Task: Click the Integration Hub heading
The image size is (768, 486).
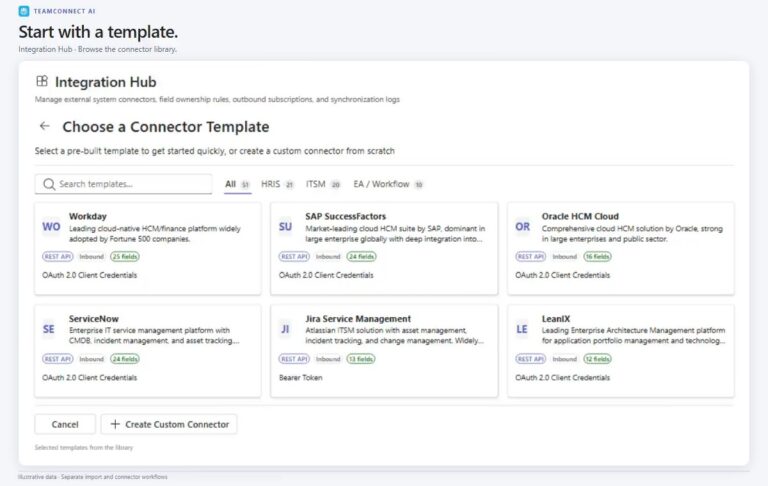Action: pyautogui.click(x=105, y=82)
